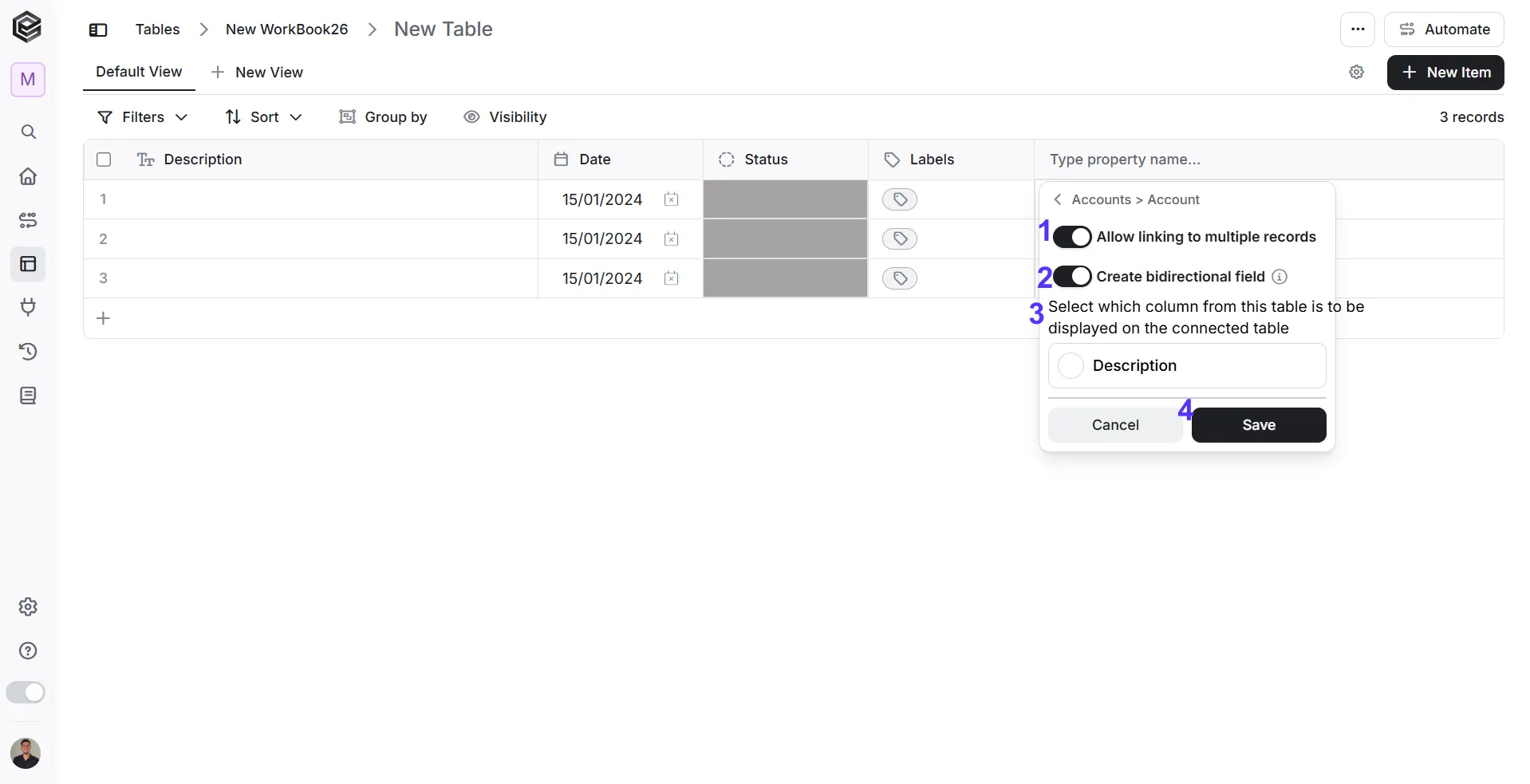Open search from the sidebar
The width and height of the screenshot is (1530, 784).
28,132
